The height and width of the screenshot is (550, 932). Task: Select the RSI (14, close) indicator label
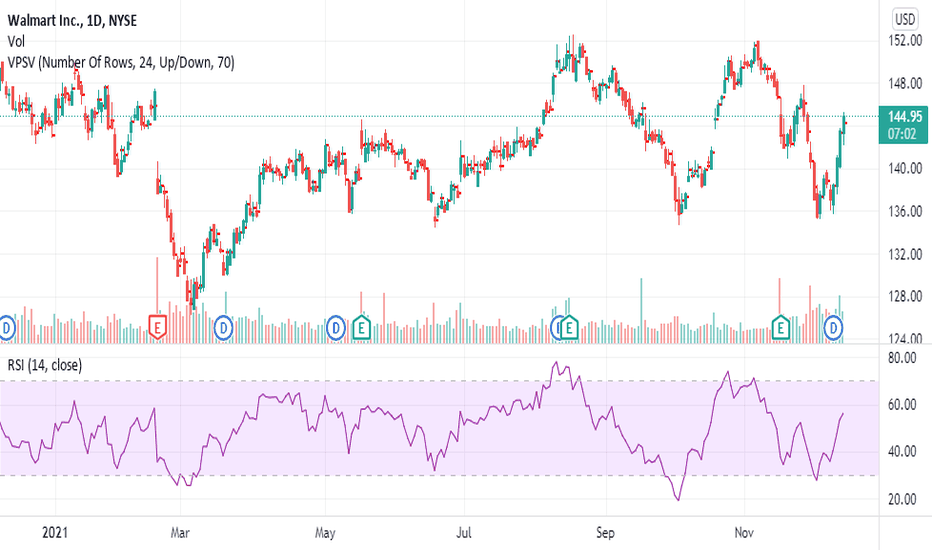pyautogui.click(x=45, y=365)
